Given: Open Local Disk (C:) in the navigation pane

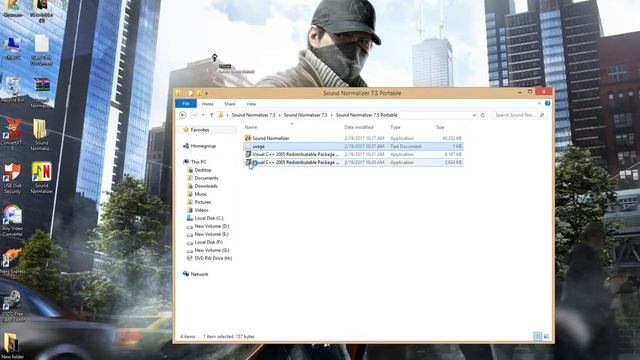Looking at the screenshot, I should coord(209,218).
